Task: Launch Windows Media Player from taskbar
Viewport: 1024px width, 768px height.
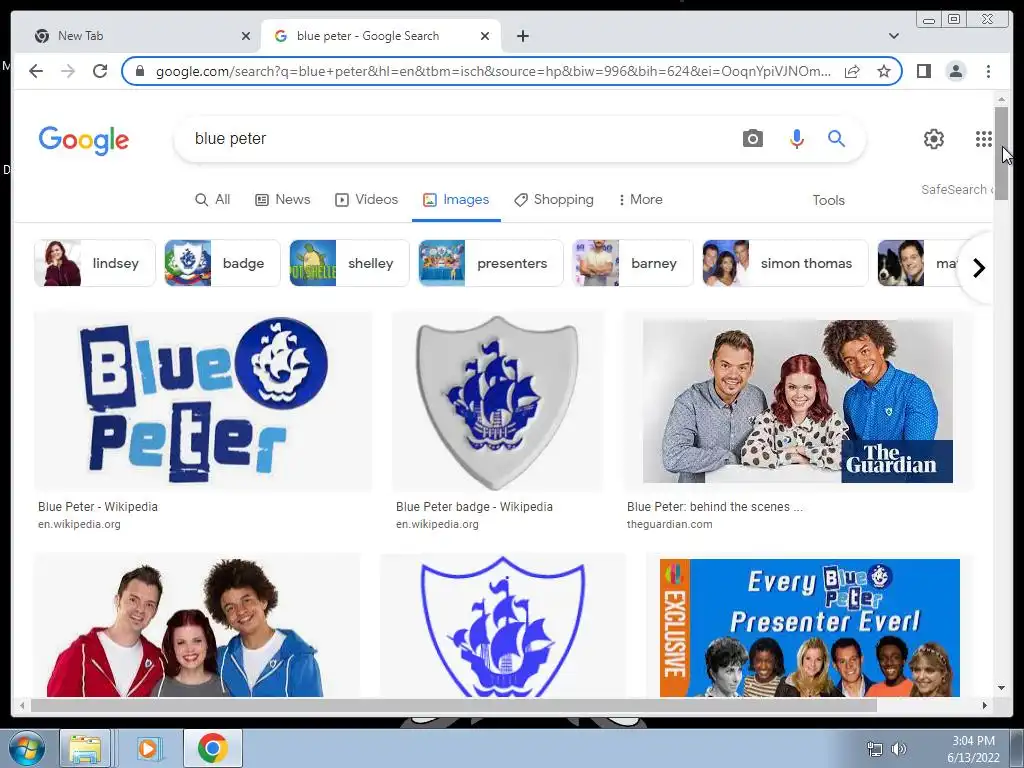Action: [x=148, y=748]
